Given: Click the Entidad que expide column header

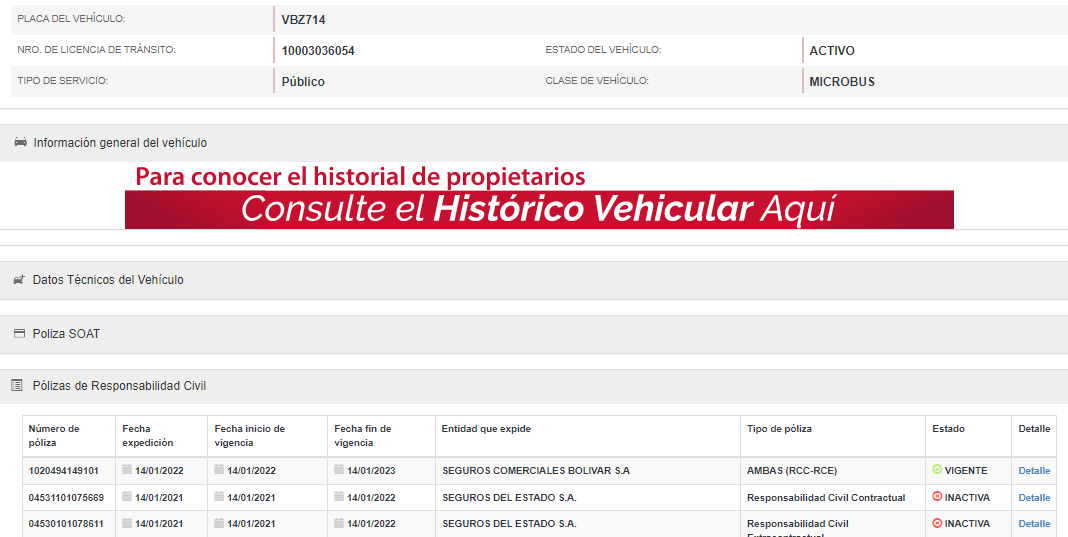Looking at the screenshot, I should tap(486, 429).
